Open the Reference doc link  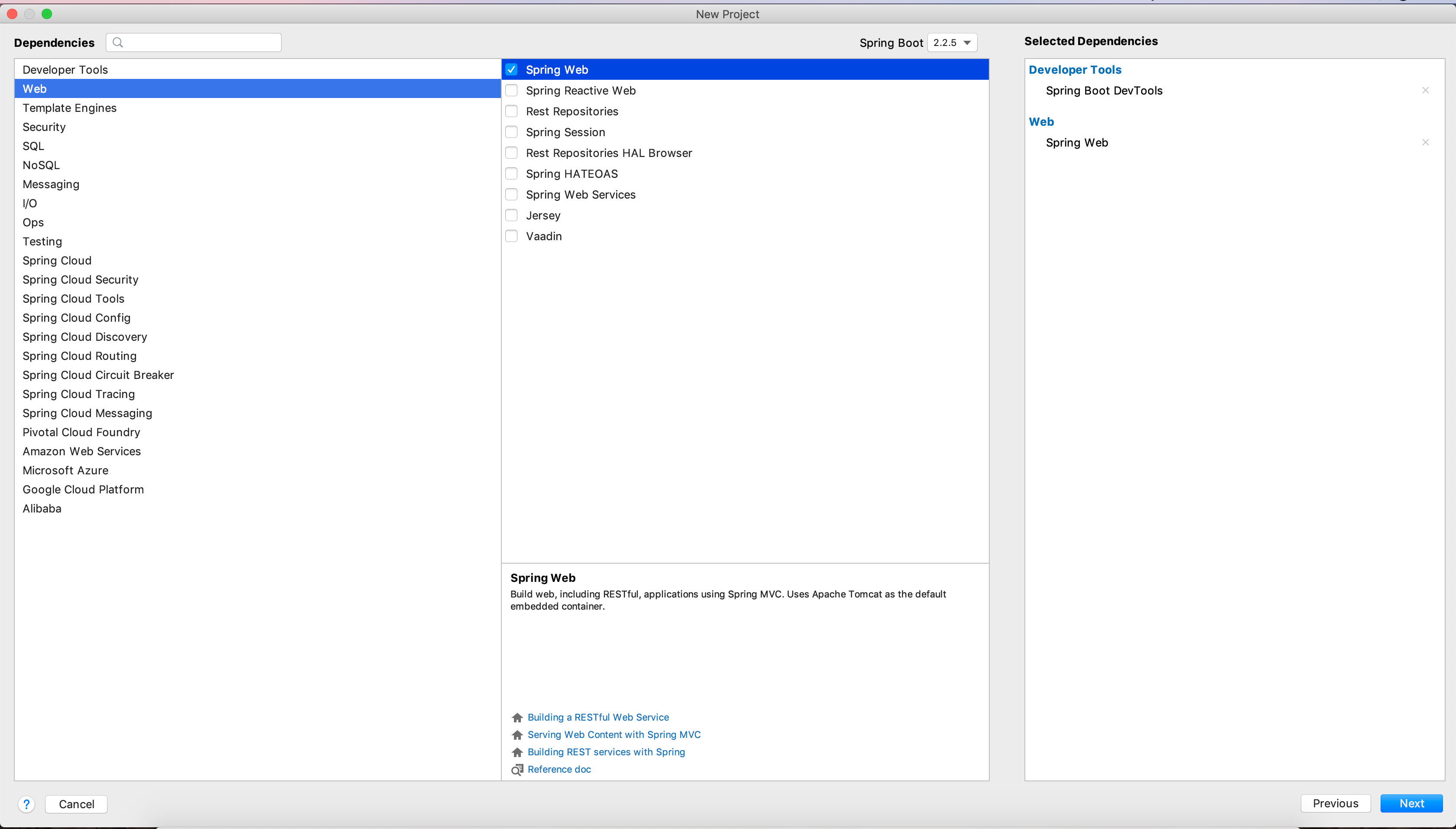pyautogui.click(x=559, y=769)
